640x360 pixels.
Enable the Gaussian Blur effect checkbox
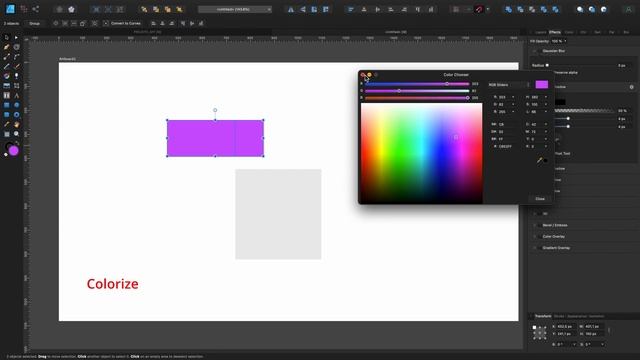pos(540,51)
